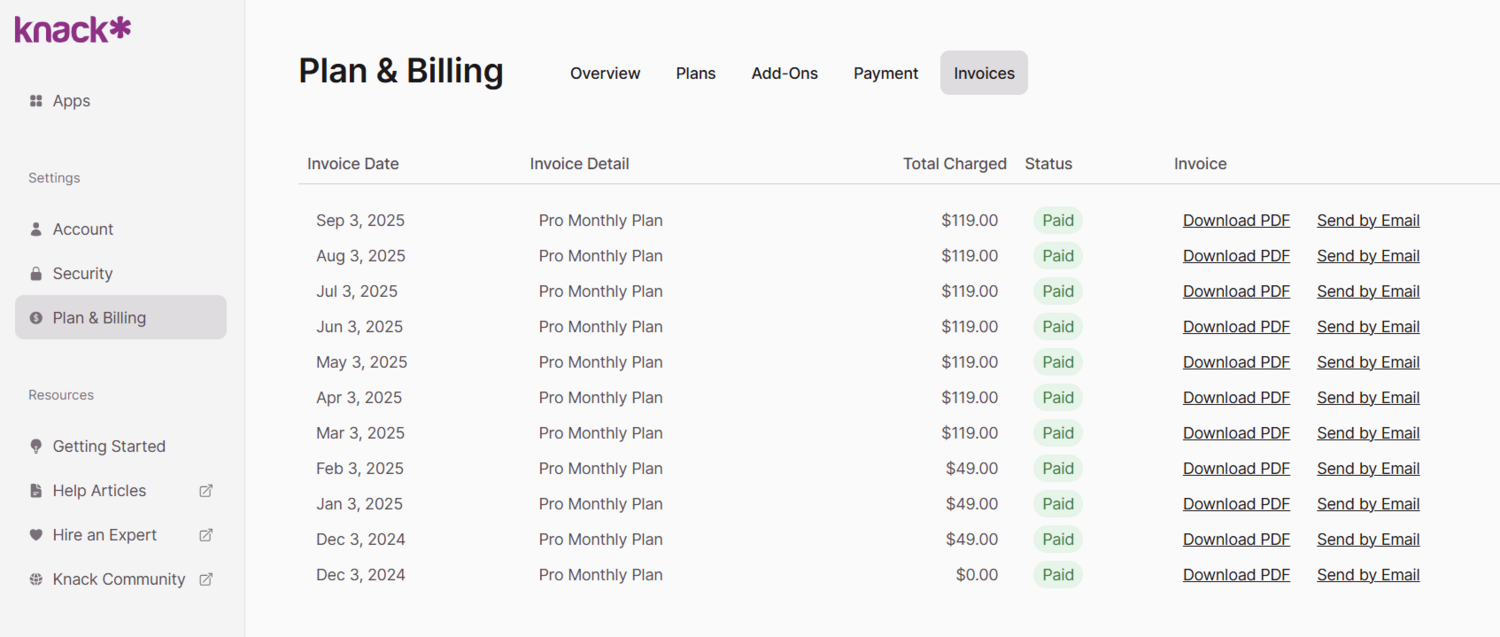Image resolution: width=1500 pixels, height=637 pixels.
Task: Click the external link icon beside Help Articles
Action: (205, 490)
